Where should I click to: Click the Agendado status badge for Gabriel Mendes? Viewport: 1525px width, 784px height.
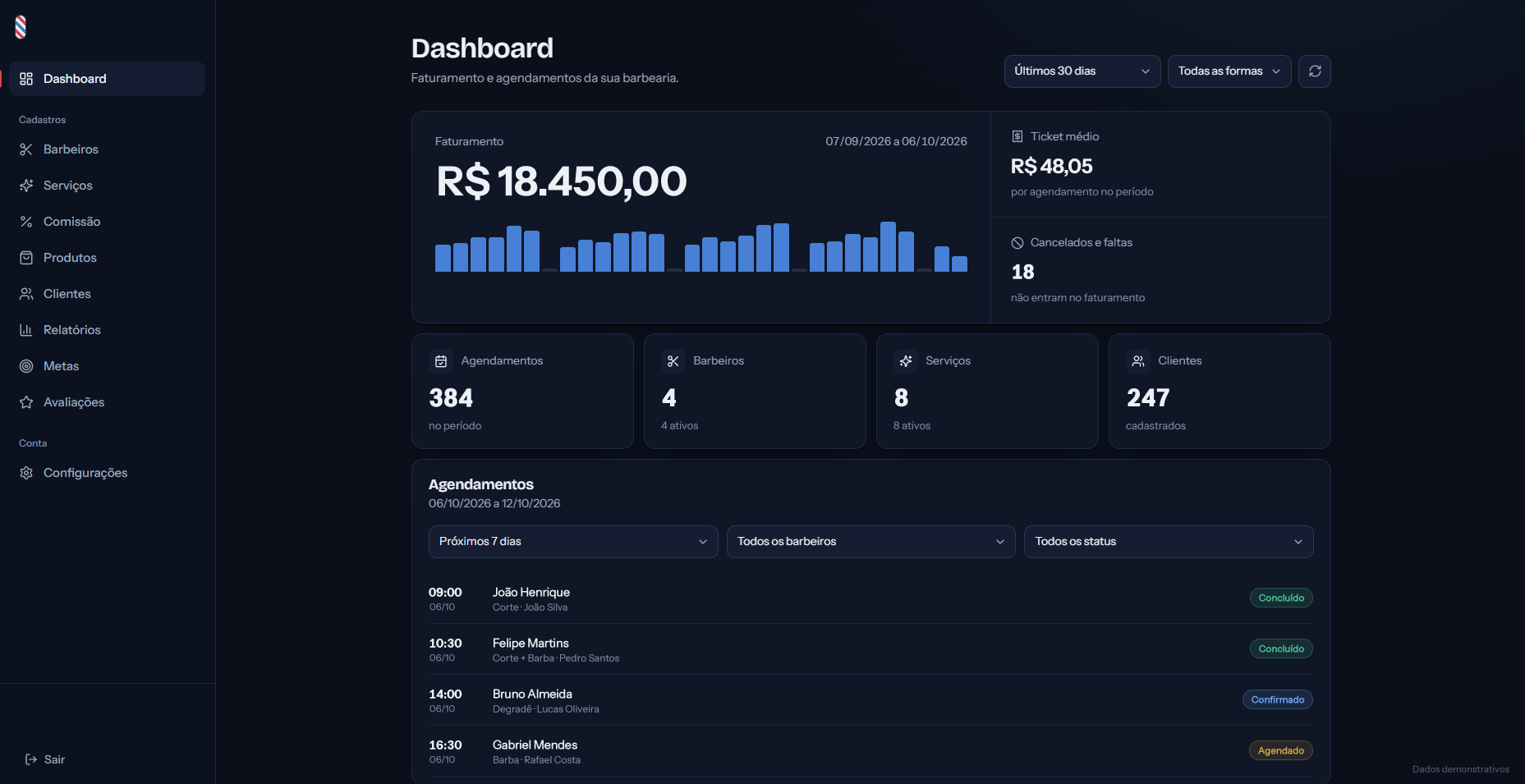[x=1281, y=750]
